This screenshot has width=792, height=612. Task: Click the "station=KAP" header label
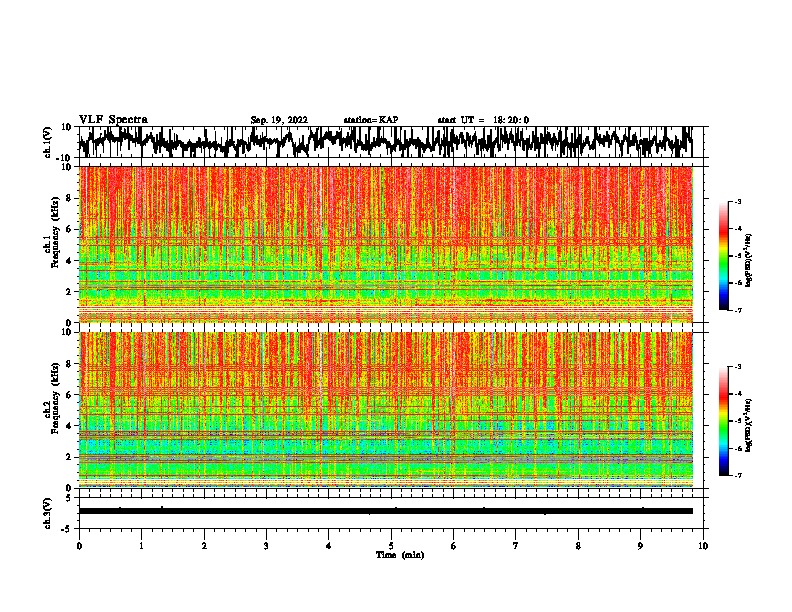[x=371, y=120]
